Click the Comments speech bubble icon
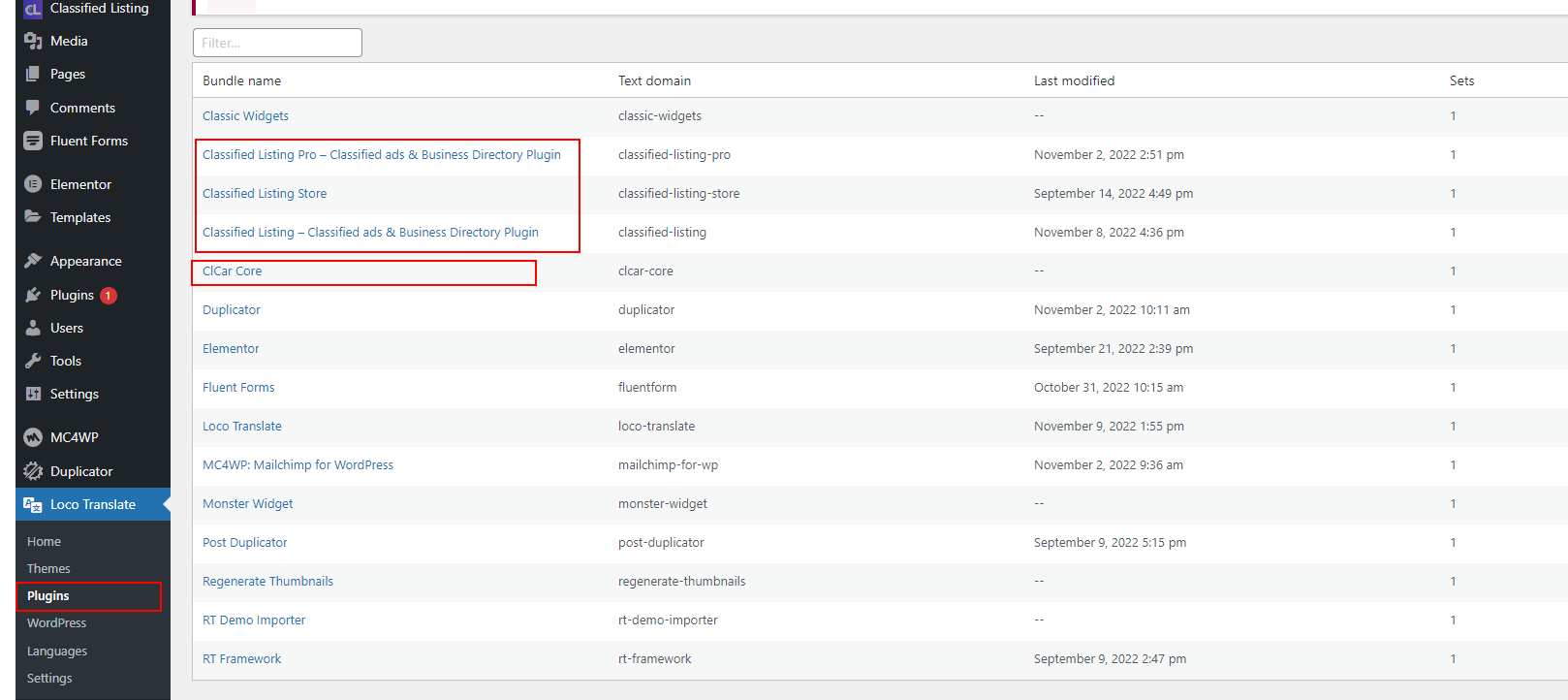The height and width of the screenshot is (700, 1568). [33, 108]
